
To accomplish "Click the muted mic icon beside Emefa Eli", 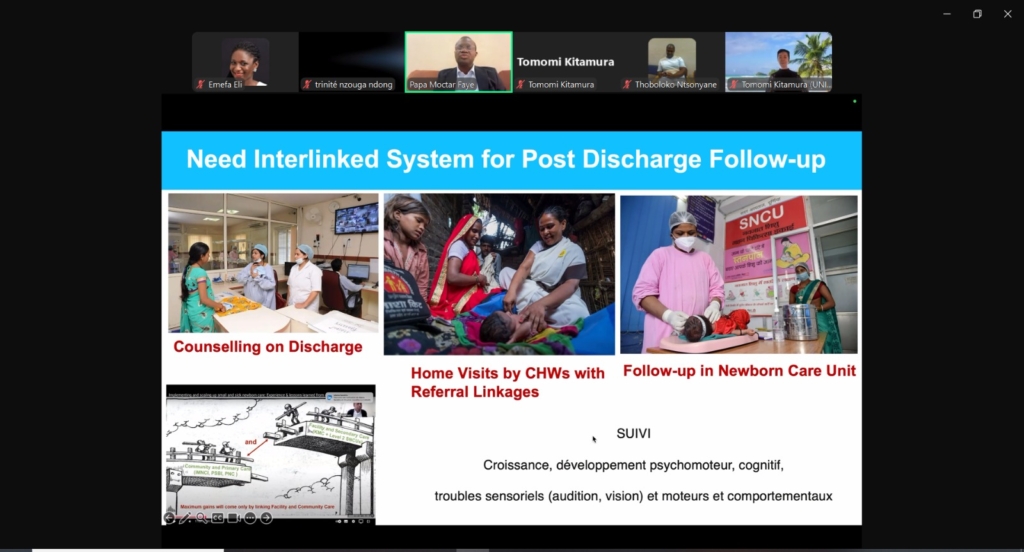I will coord(200,85).
